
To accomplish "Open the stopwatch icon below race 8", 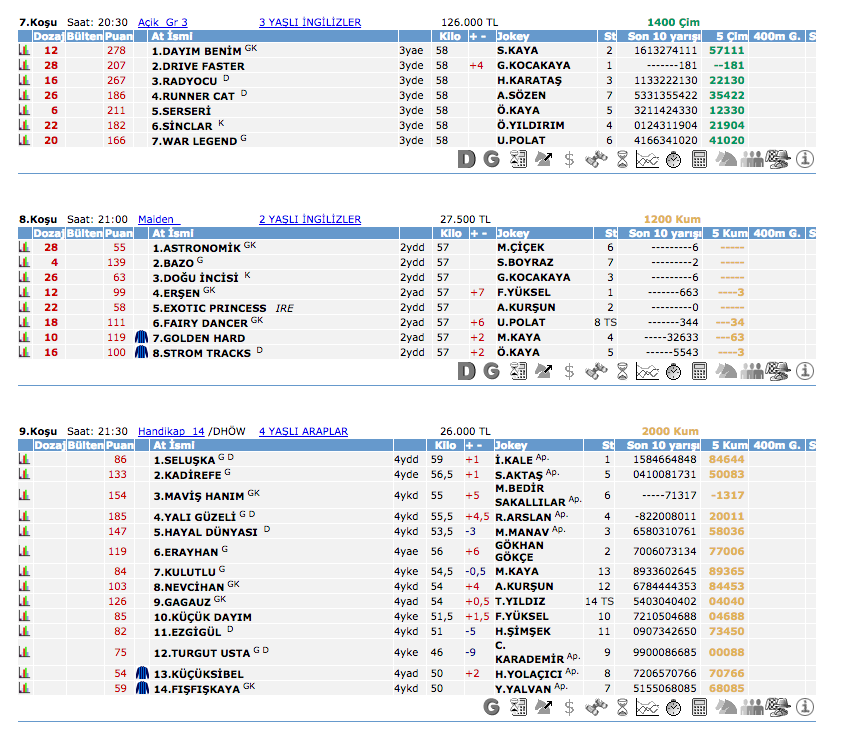I will tap(673, 371).
